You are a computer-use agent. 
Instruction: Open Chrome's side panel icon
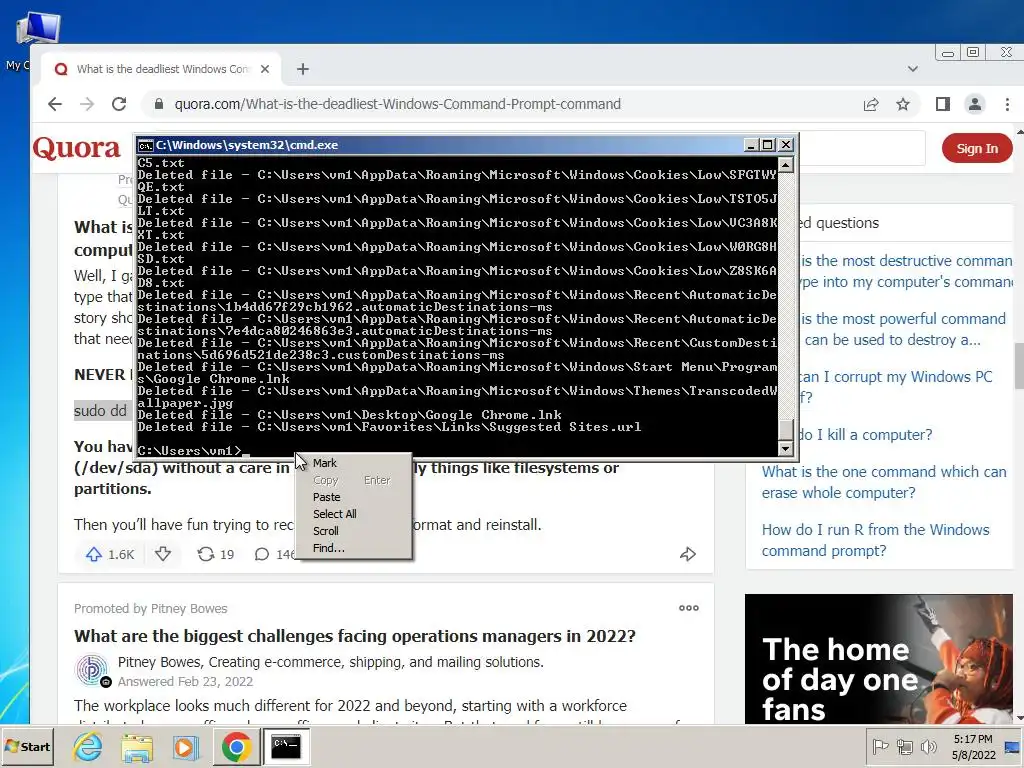click(942, 104)
